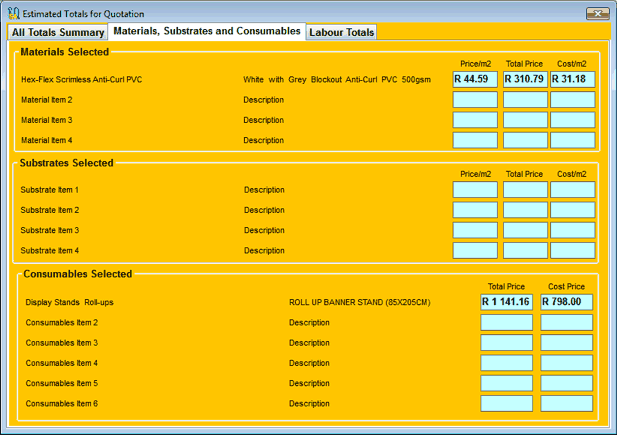This screenshot has height=435, width=617.
Task: Switch to the All Totals Summary tab
Action: [x=57, y=32]
